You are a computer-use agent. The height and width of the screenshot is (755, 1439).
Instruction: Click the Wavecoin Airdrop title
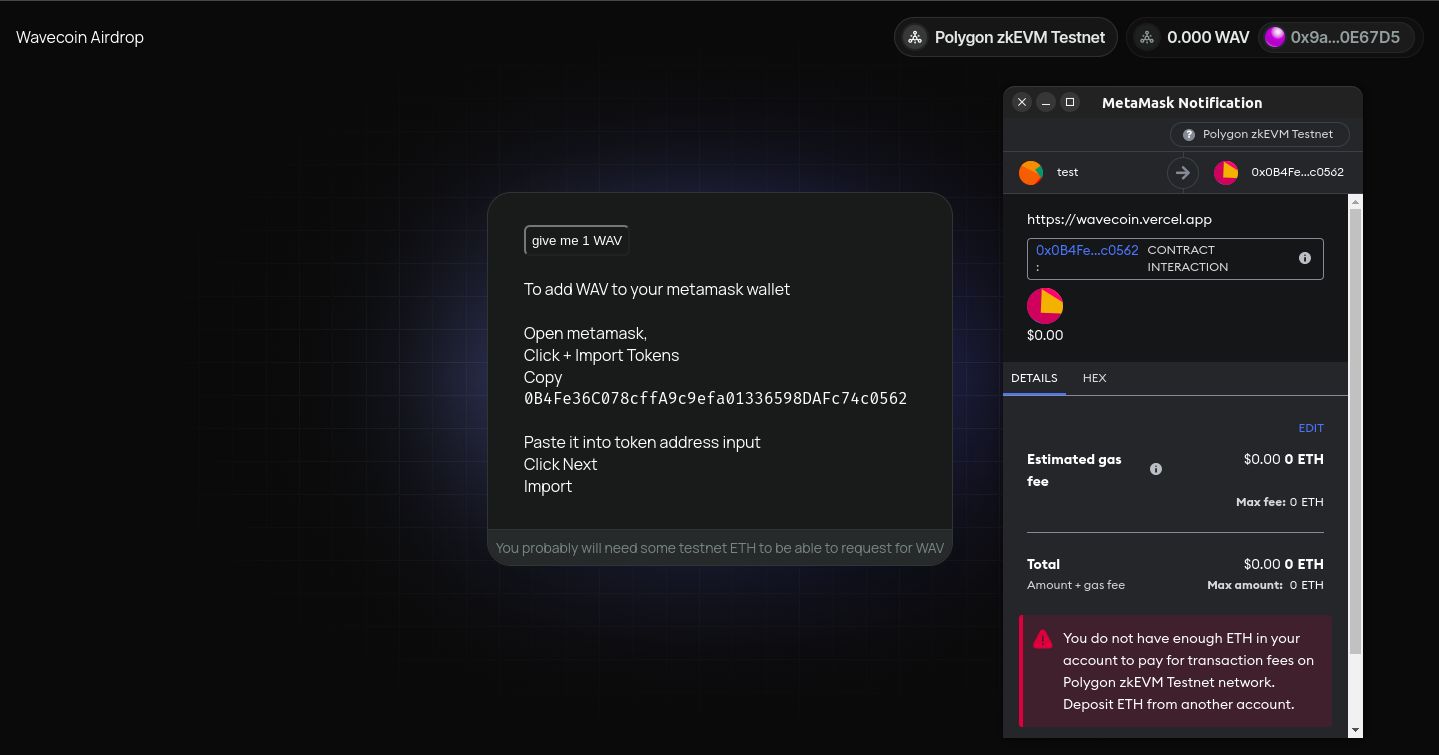pos(80,37)
